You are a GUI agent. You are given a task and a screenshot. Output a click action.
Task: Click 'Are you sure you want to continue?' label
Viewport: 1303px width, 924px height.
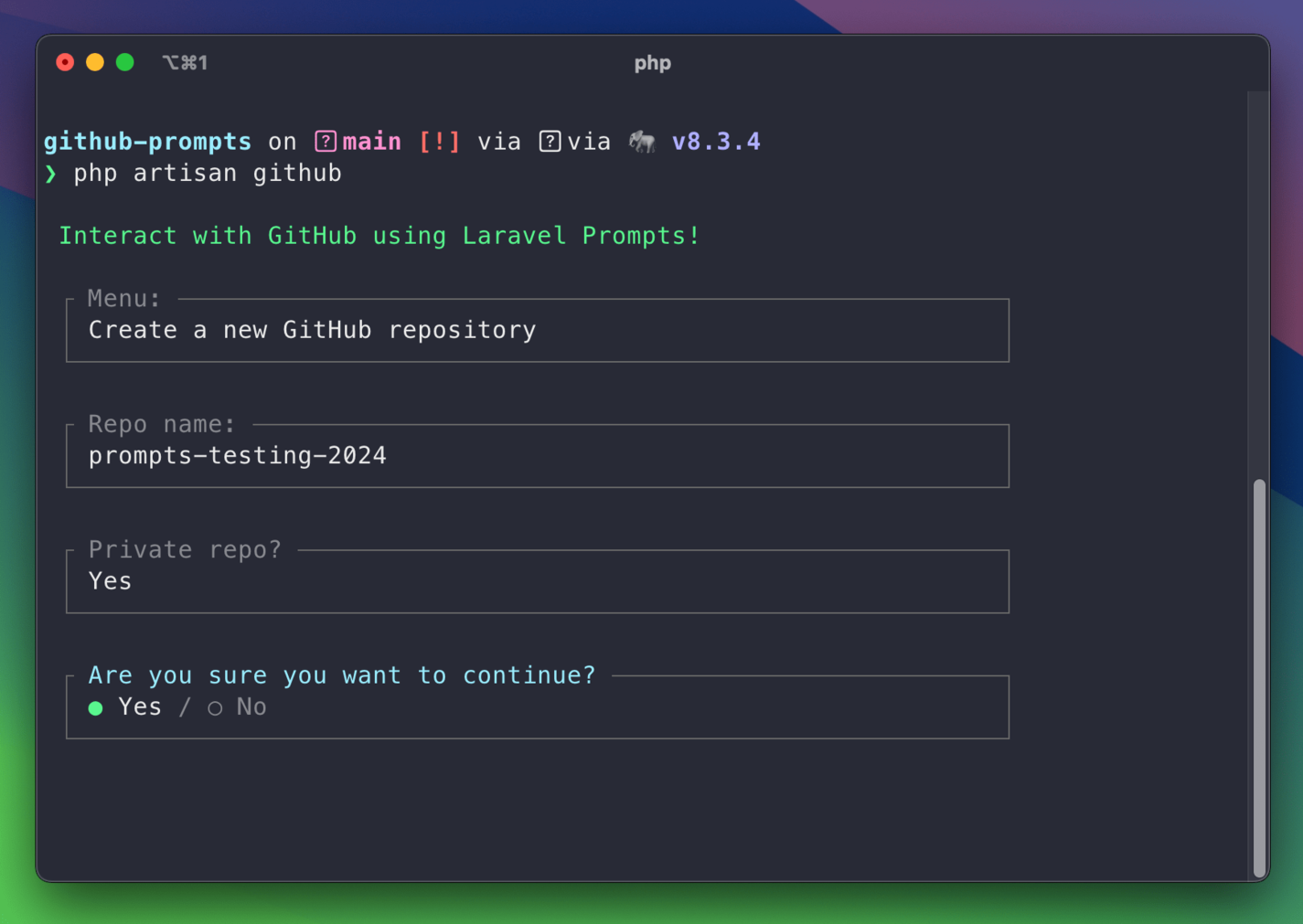click(342, 675)
